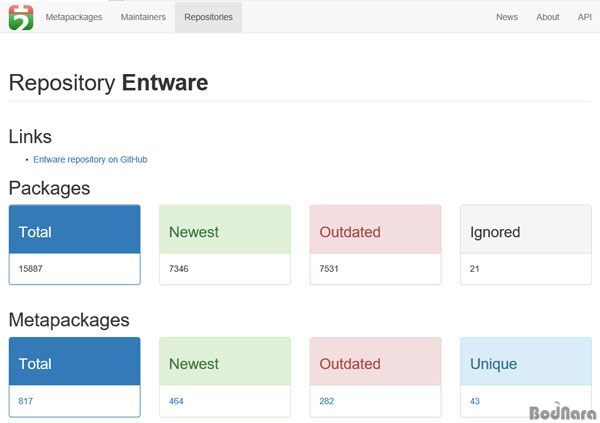Open outdated metapackages count 282
The width and height of the screenshot is (600, 423).
327,401
